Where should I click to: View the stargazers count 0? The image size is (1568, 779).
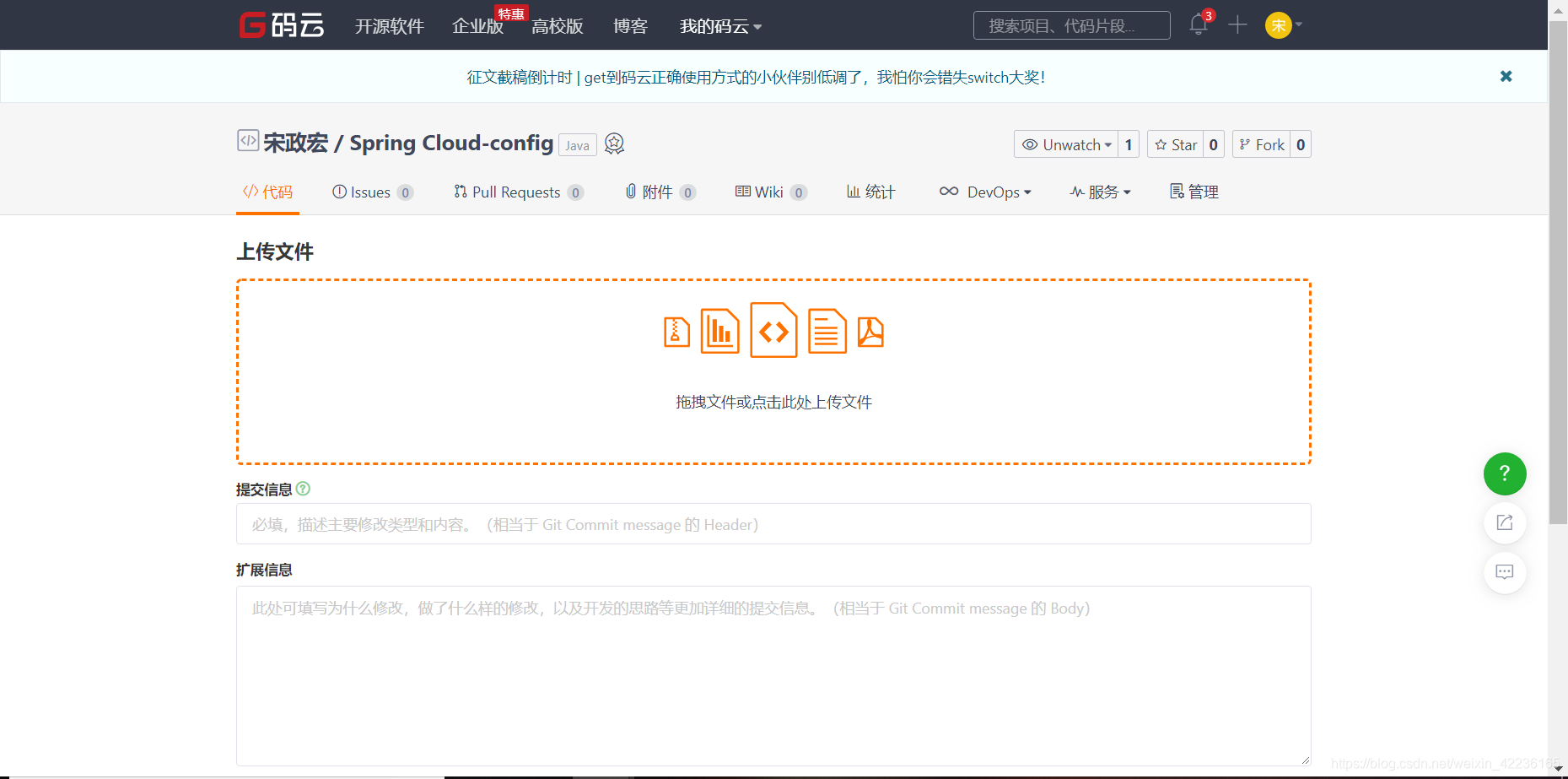coord(1214,144)
